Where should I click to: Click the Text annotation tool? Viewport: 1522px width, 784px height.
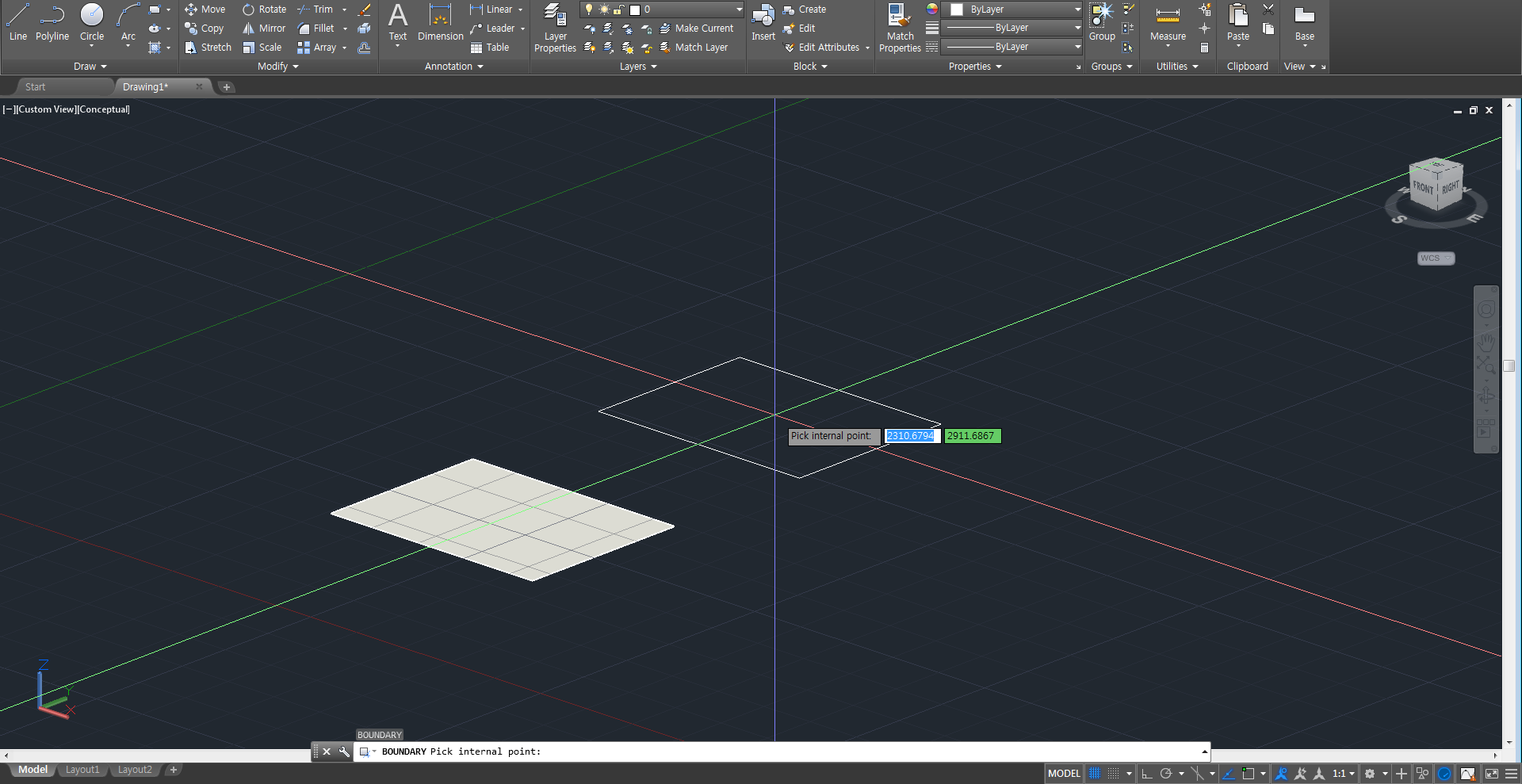[398, 22]
